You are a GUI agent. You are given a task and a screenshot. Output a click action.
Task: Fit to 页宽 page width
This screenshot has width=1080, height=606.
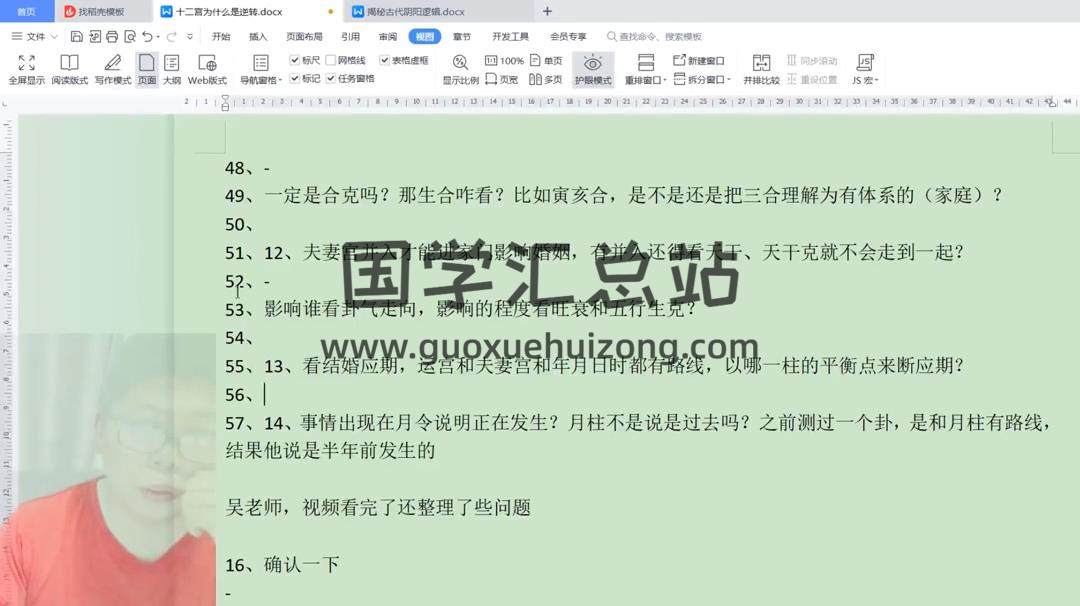501,79
